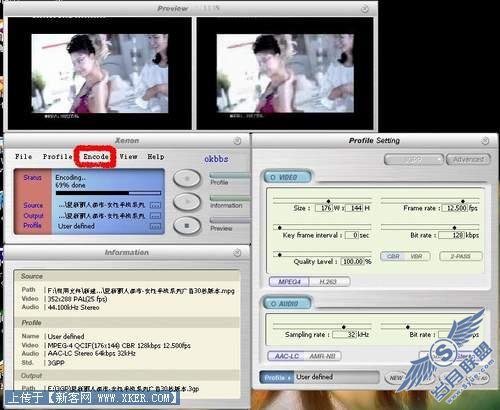This screenshot has height=410, width=500.
Task: Click the round play button
Action: [187, 202]
